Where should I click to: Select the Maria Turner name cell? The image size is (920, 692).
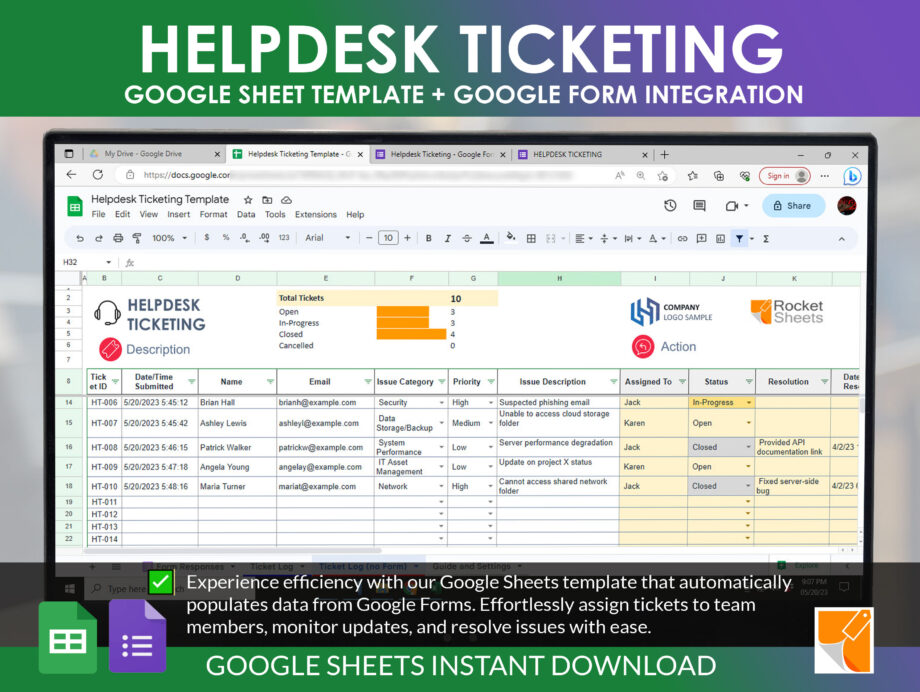click(x=238, y=486)
